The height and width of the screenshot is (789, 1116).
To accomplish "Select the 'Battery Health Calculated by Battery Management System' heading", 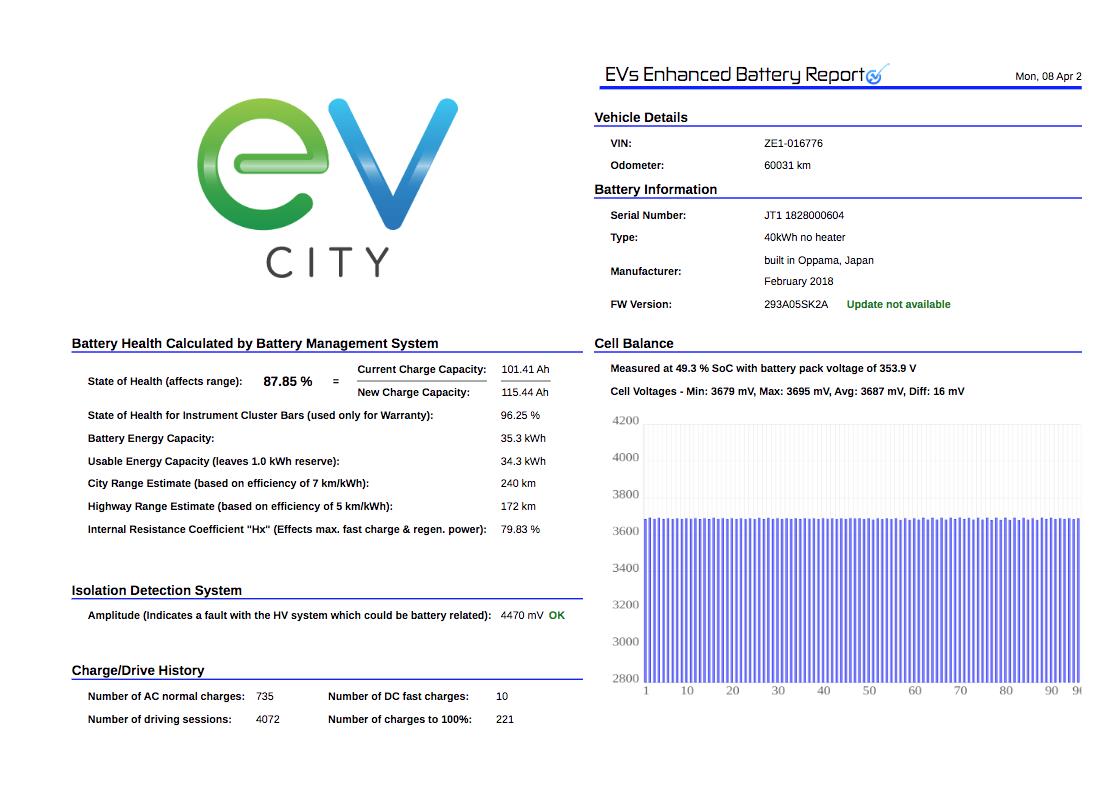I will [255, 343].
